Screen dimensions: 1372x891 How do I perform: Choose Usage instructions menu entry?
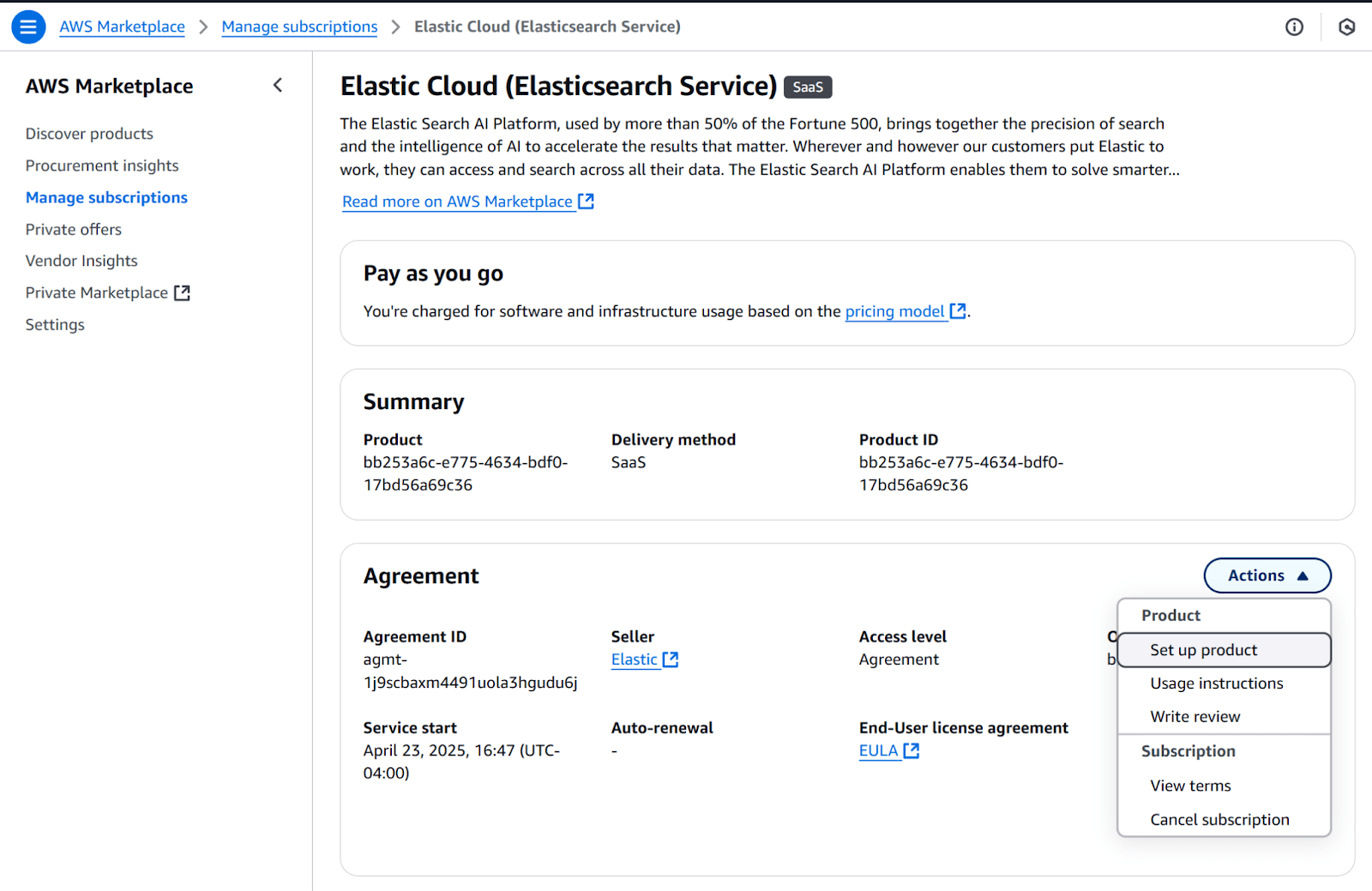(x=1216, y=683)
